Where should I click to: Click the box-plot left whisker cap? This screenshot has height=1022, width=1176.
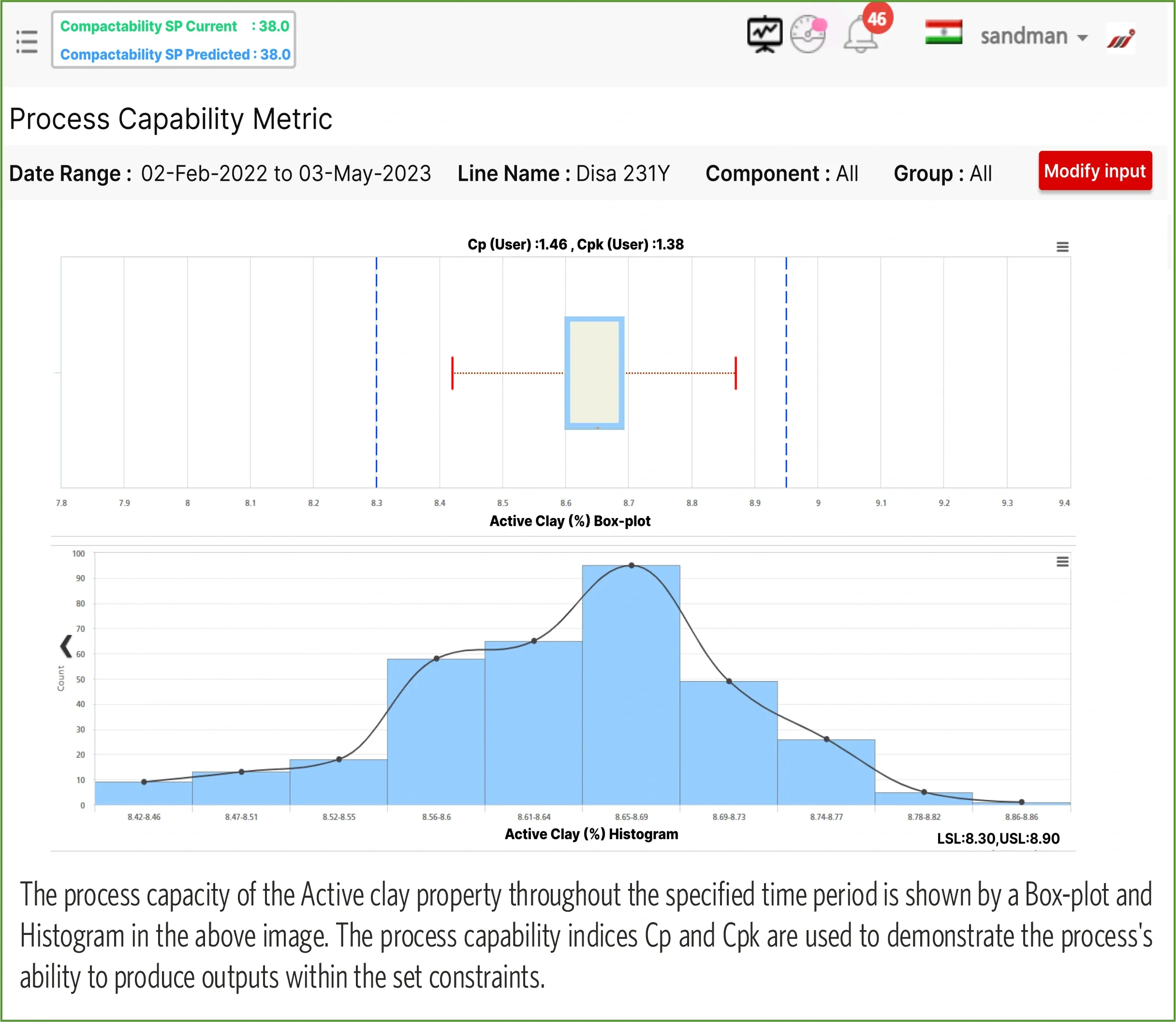click(453, 373)
